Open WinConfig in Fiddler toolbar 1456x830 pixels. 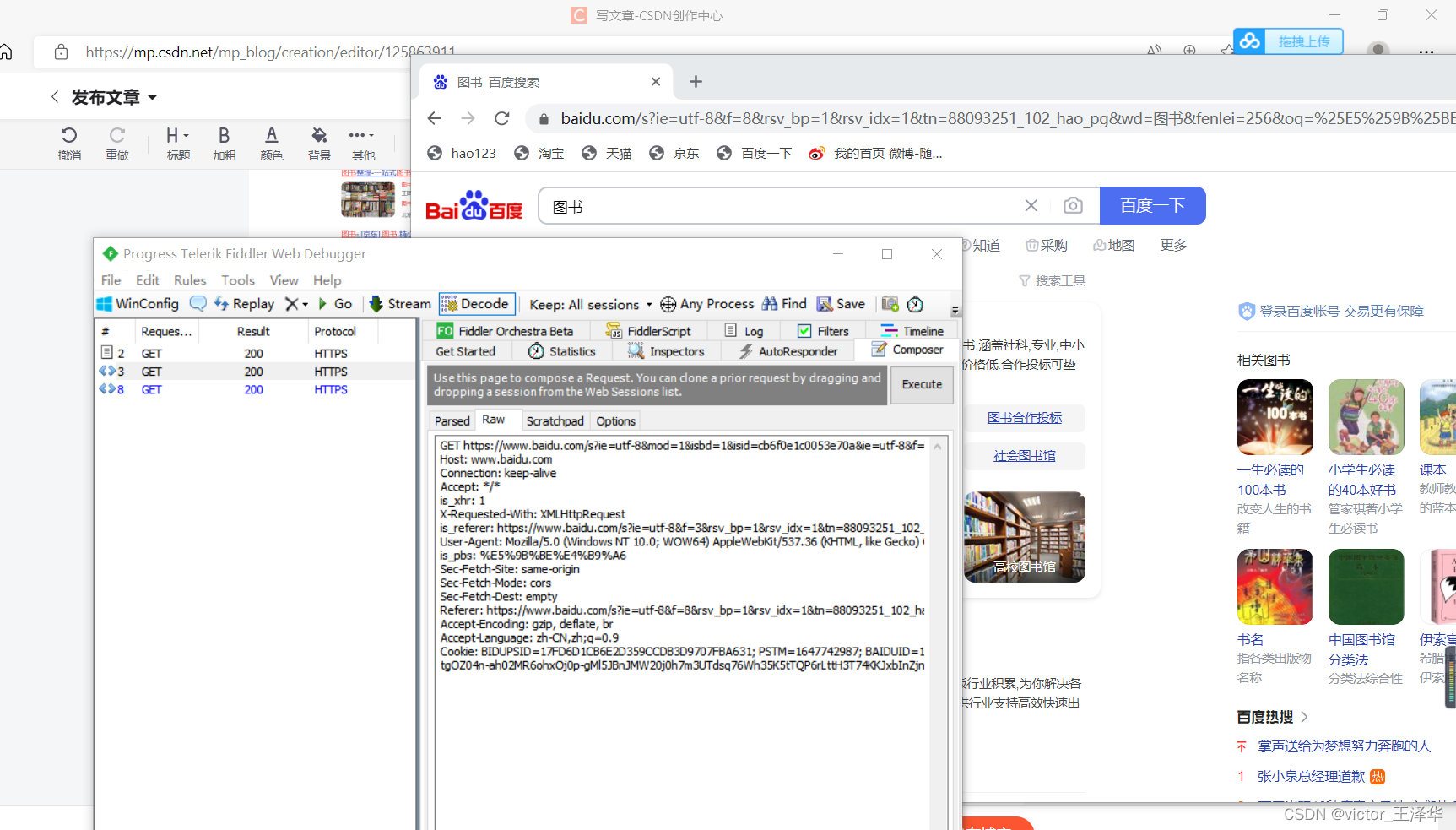point(138,304)
